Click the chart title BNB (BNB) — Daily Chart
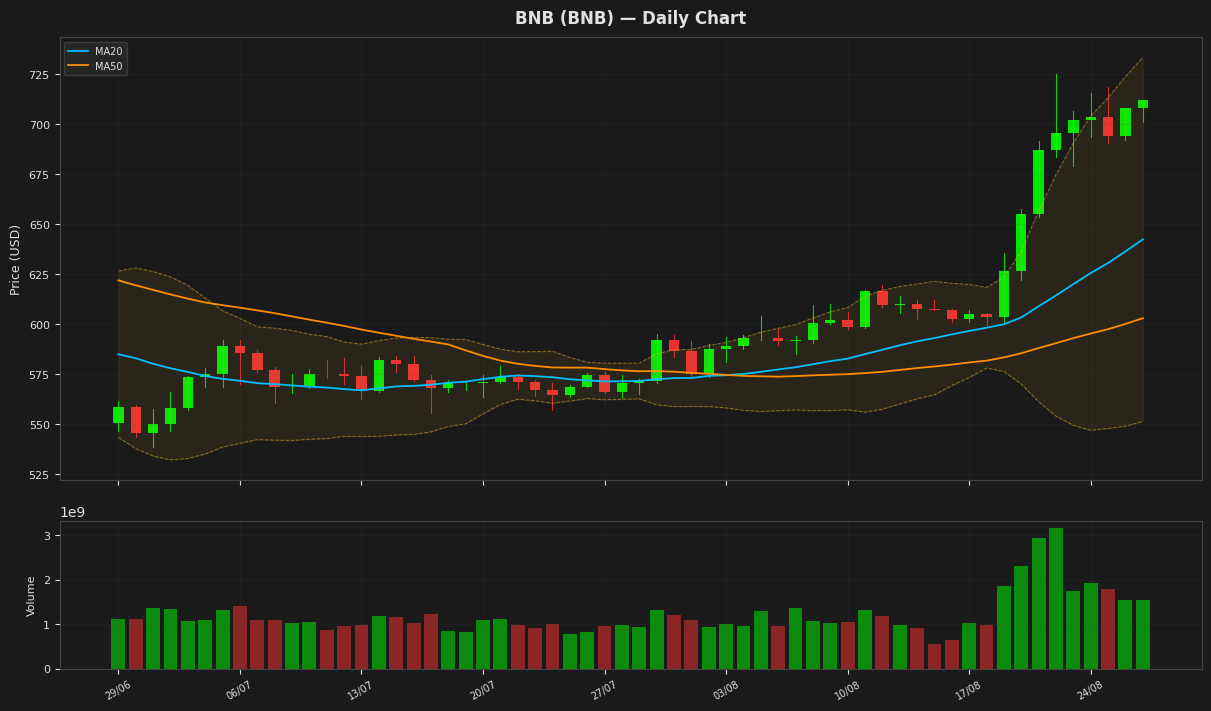This screenshot has width=1211, height=711. (630, 19)
